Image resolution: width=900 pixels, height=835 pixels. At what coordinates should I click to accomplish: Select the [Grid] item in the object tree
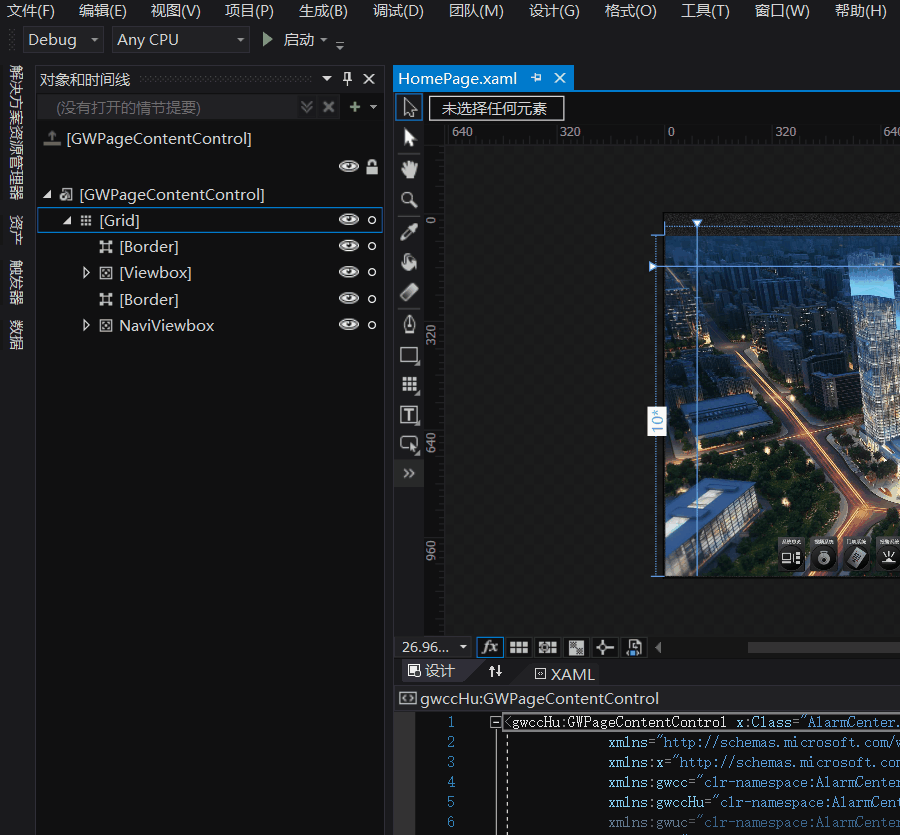(119, 220)
